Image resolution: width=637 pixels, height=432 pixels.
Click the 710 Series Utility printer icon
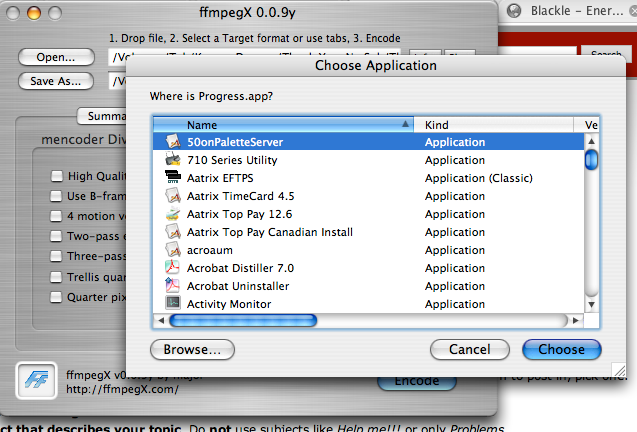[x=173, y=160]
